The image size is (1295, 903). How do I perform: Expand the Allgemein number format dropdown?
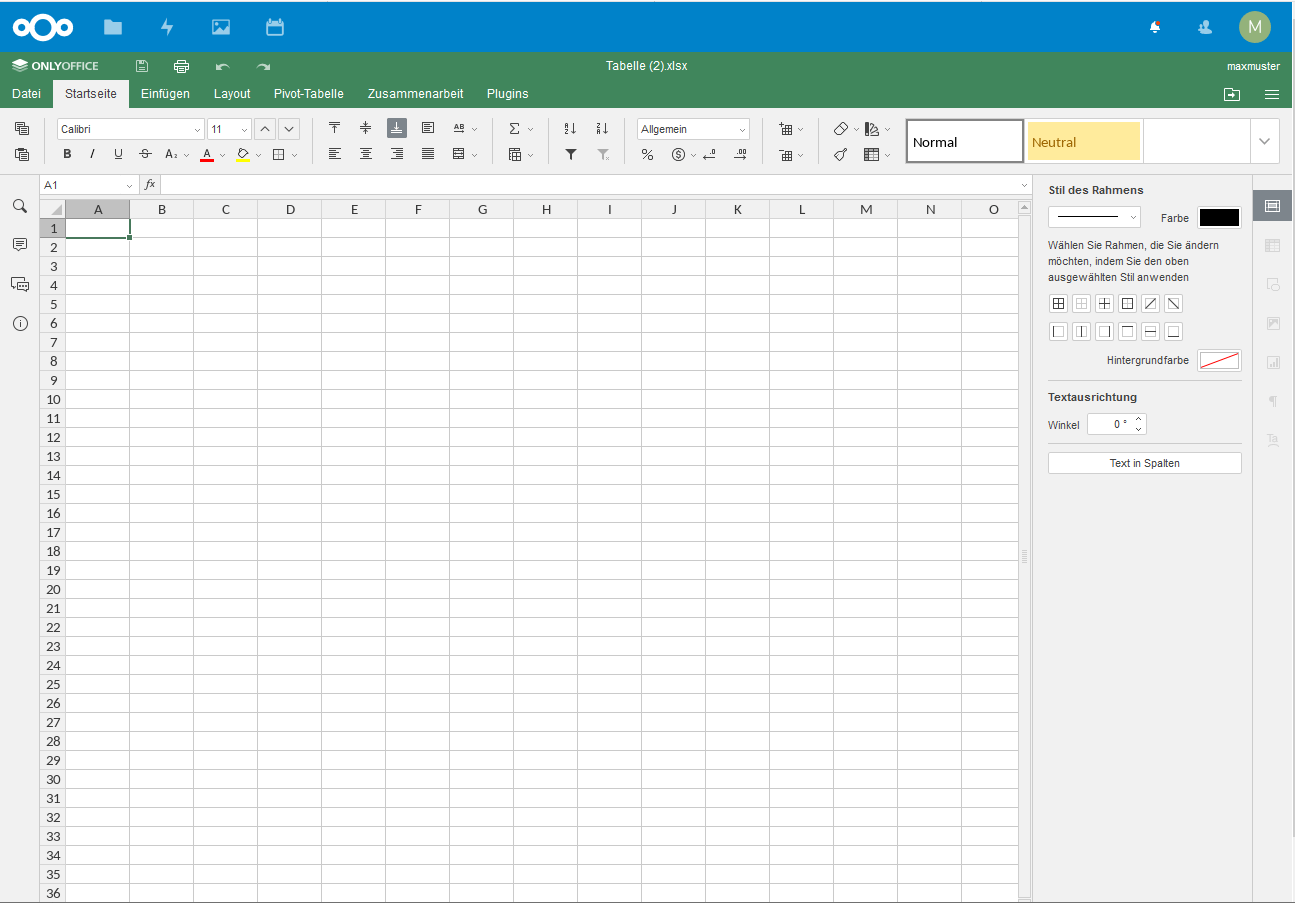coord(693,129)
